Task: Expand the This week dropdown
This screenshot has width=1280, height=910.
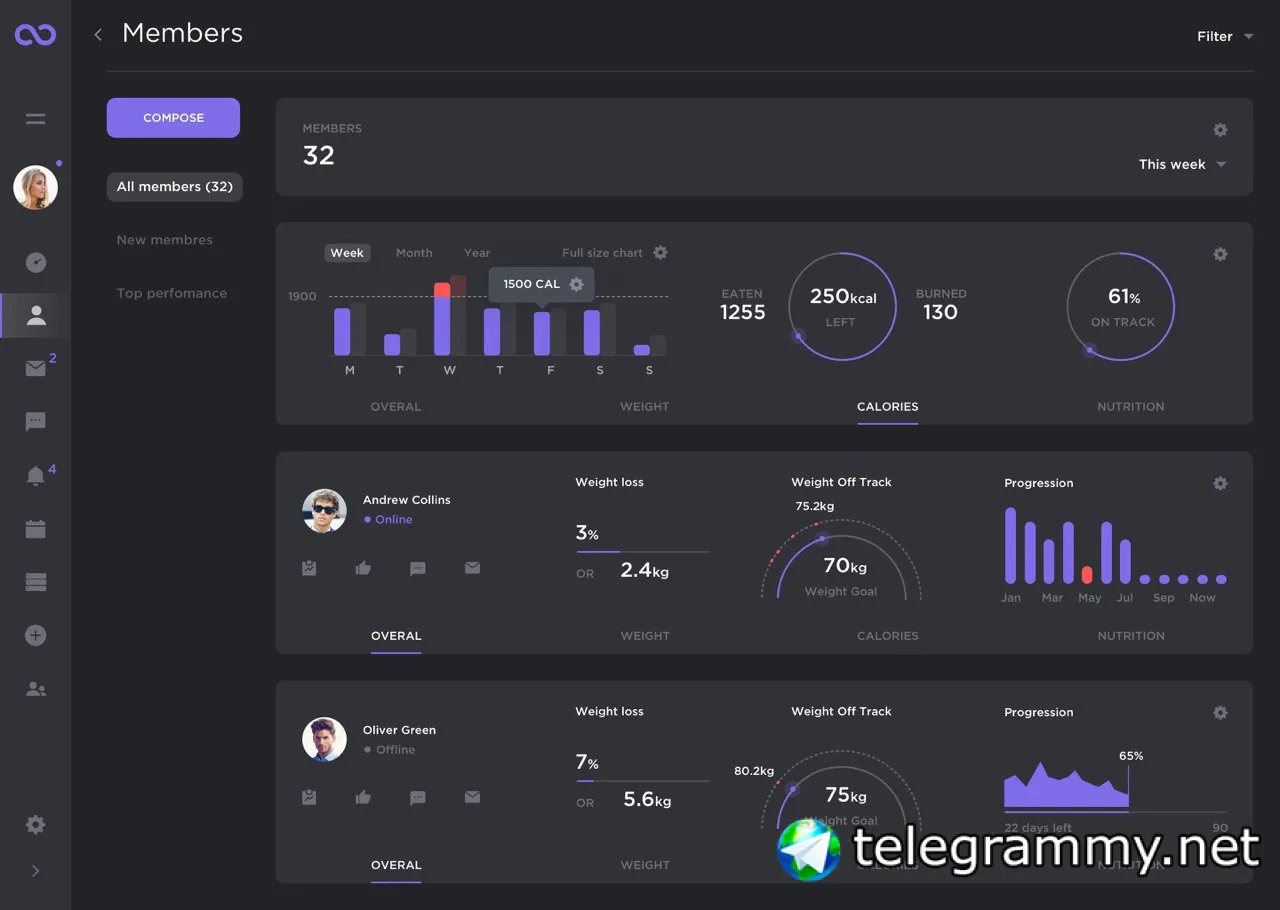Action: click(1182, 164)
